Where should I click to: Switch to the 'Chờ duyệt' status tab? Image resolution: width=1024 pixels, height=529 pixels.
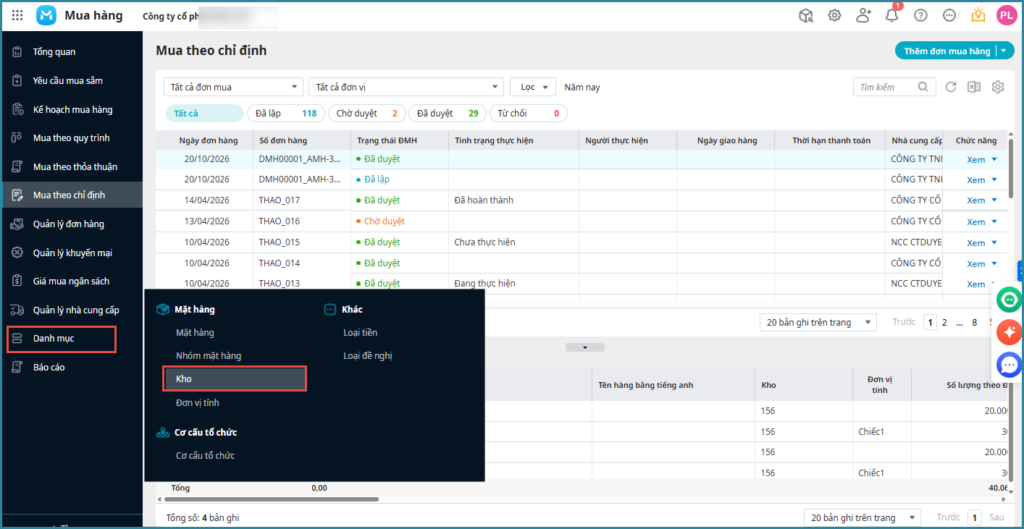click(x=367, y=114)
